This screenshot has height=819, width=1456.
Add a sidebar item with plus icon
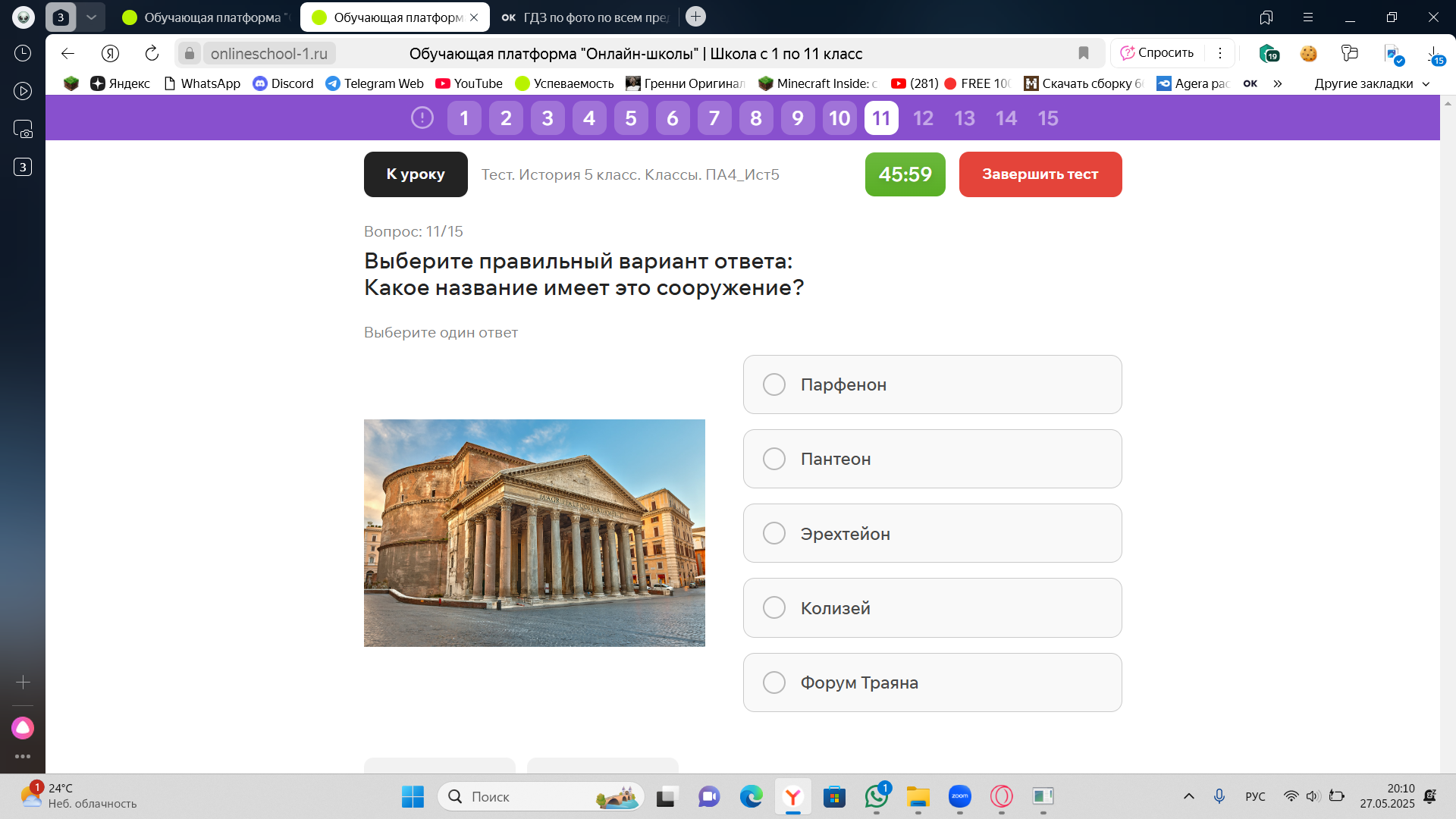pyautogui.click(x=23, y=682)
